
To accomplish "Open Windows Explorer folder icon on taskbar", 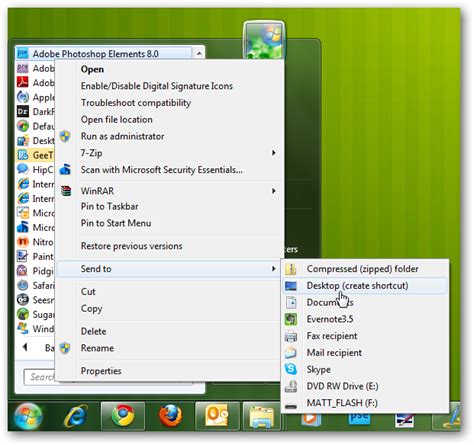I will pos(263,417).
